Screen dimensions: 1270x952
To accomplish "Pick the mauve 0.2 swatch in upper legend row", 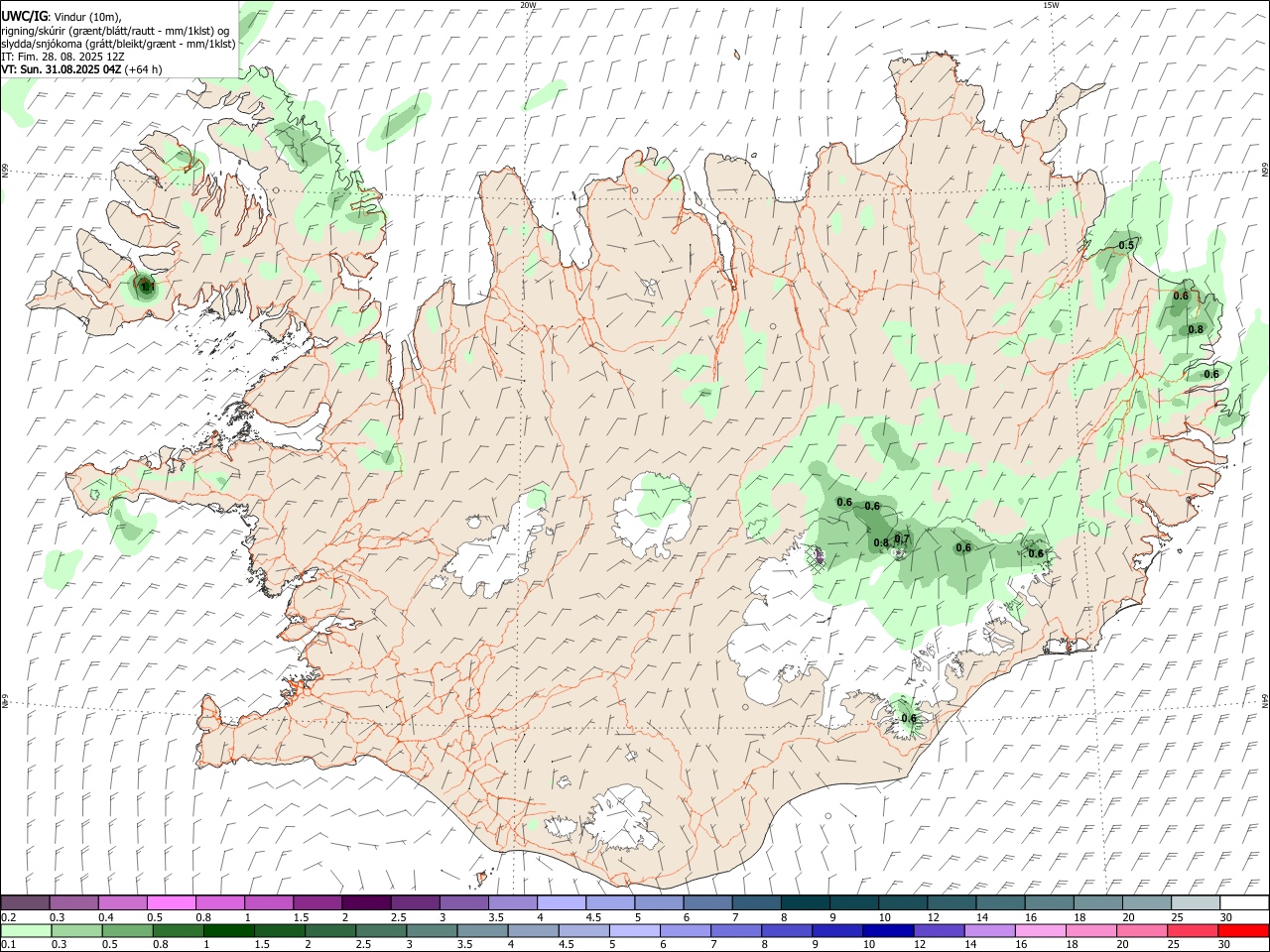I will tap(25, 903).
